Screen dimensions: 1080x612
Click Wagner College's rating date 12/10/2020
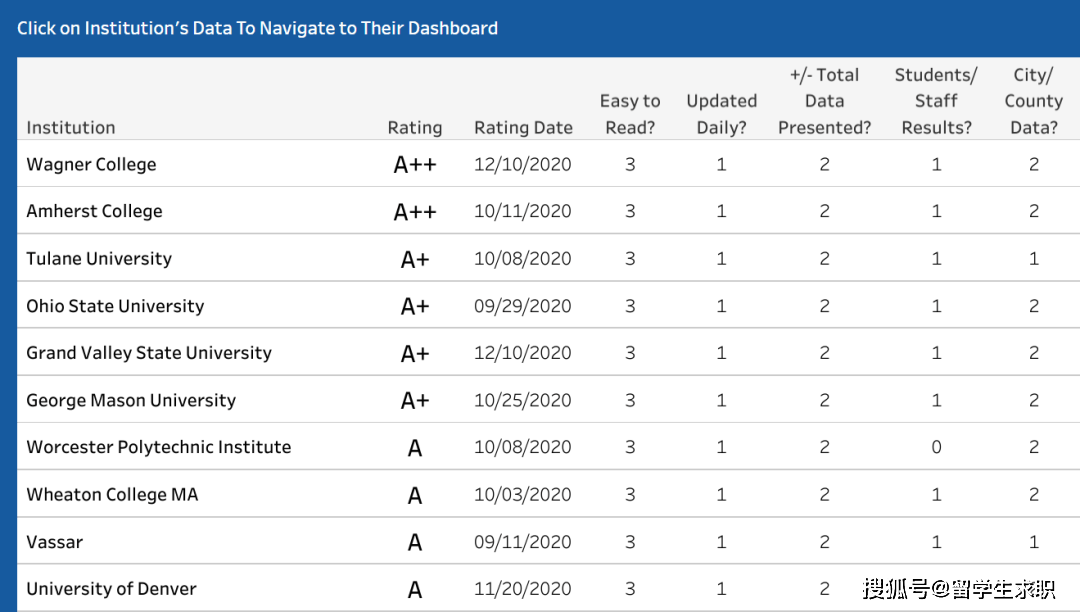pyautogui.click(x=523, y=165)
